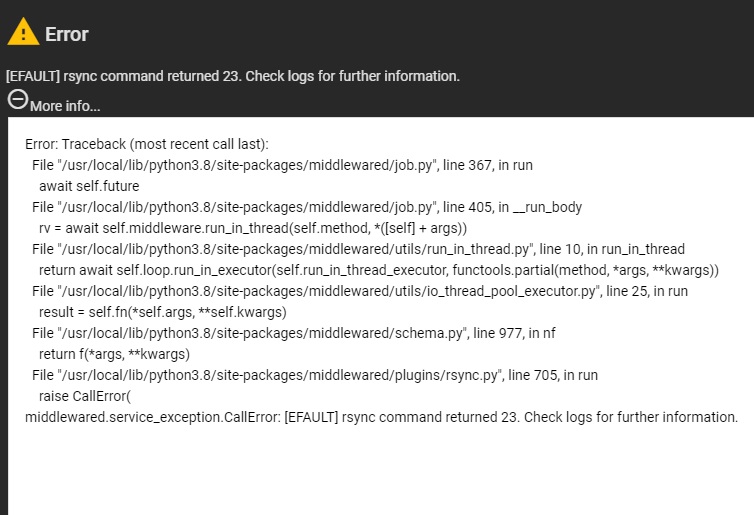Click the await self.future line
Image resolution: width=754 pixels, height=515 pixels.
89,186
